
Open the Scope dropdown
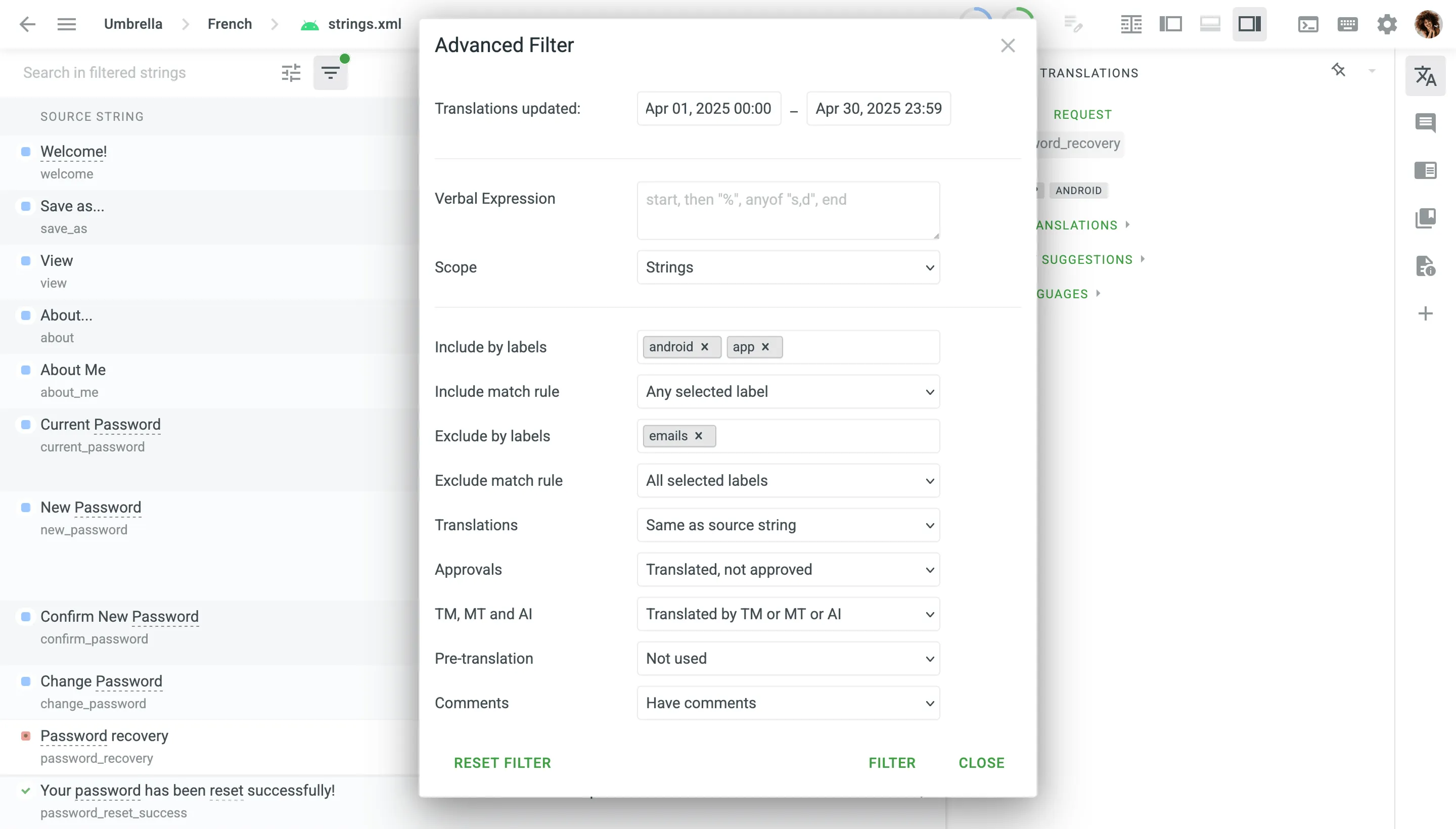pyautogui.click(x=788, y=267)
